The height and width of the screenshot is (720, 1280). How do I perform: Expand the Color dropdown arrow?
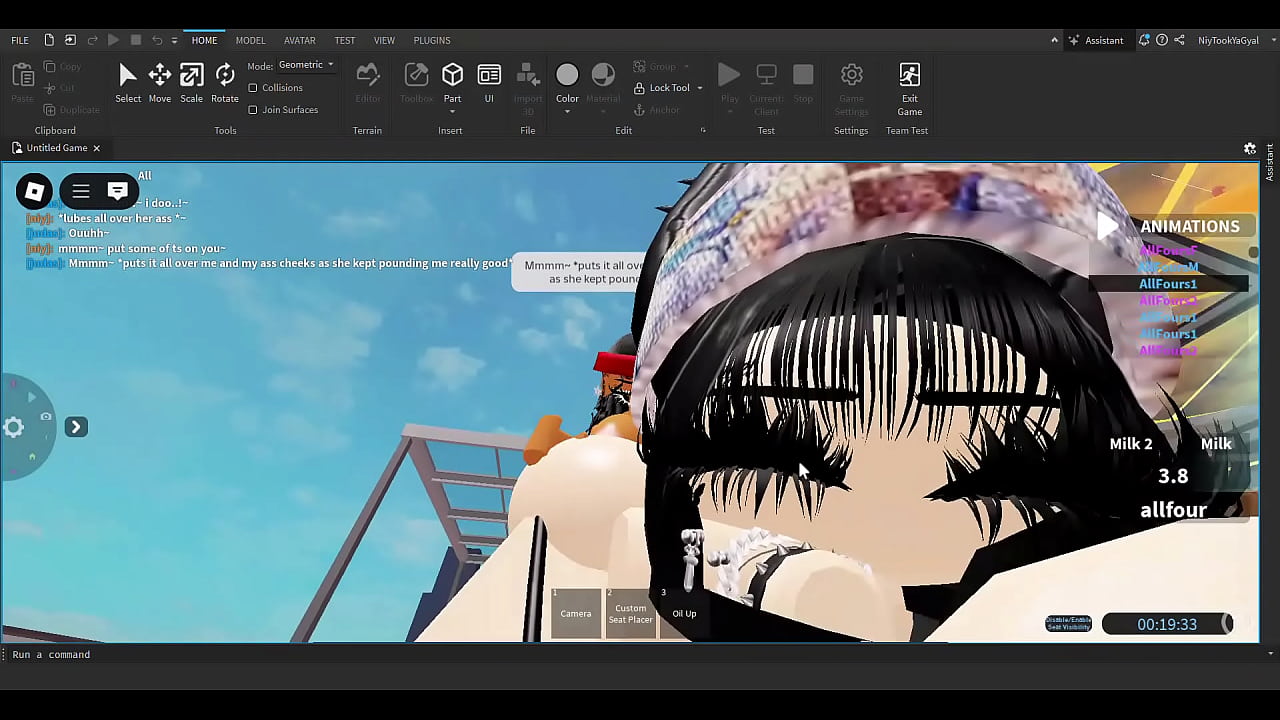567,111
